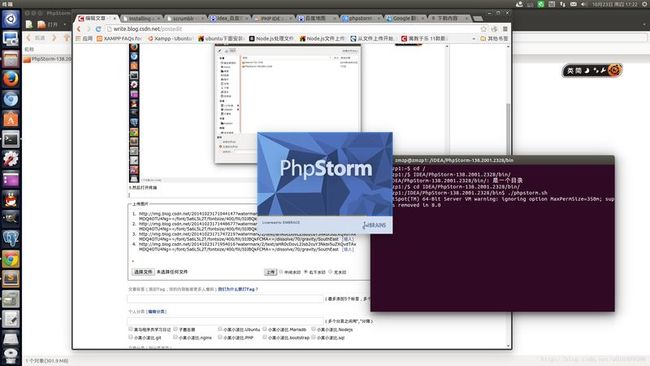Viewport: 650px width, 366px height.
Task: Open the volume indicator in the top panel
Action: tap(584, 4)
